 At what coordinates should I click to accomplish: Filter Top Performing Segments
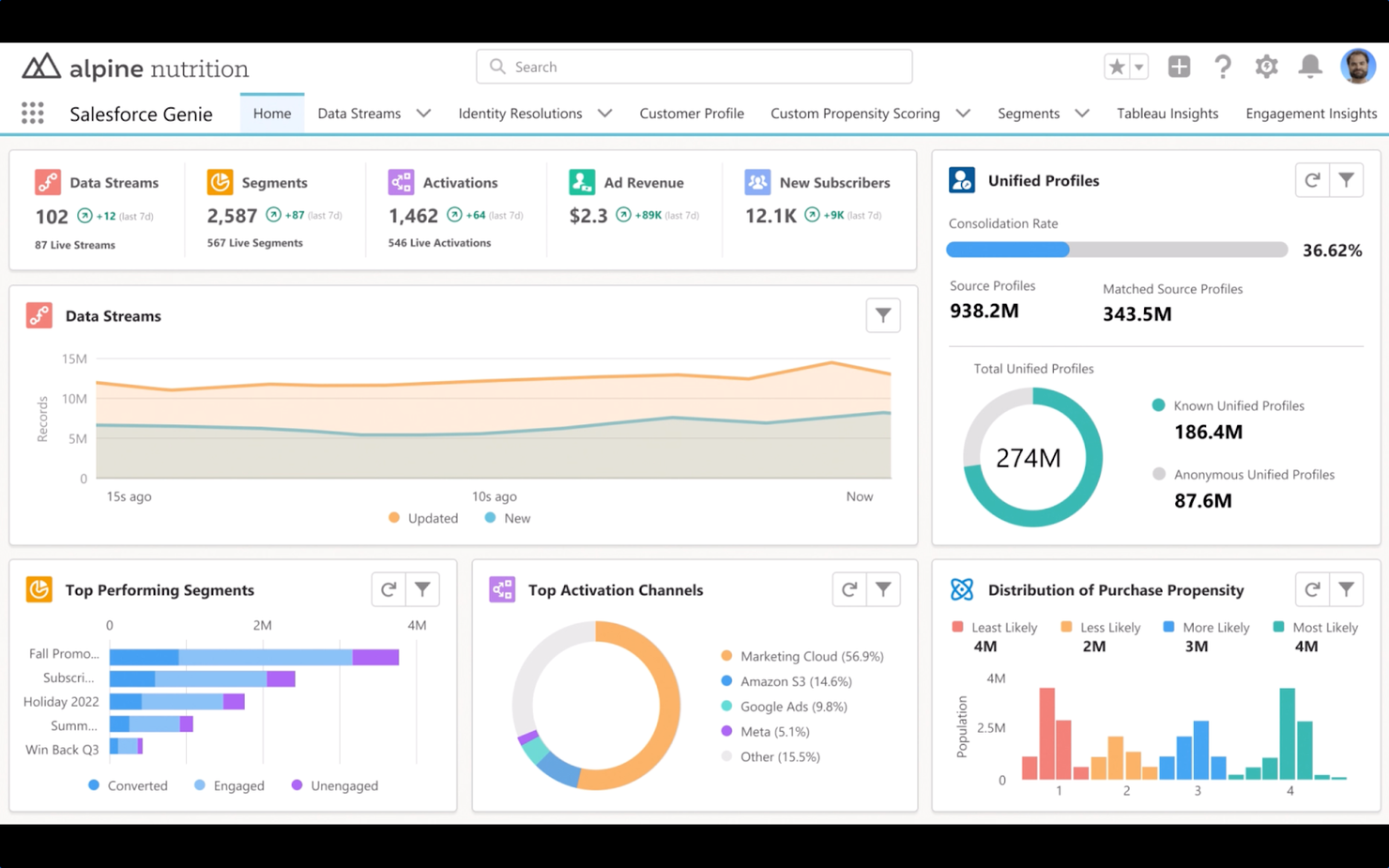[x=423, y=589]
